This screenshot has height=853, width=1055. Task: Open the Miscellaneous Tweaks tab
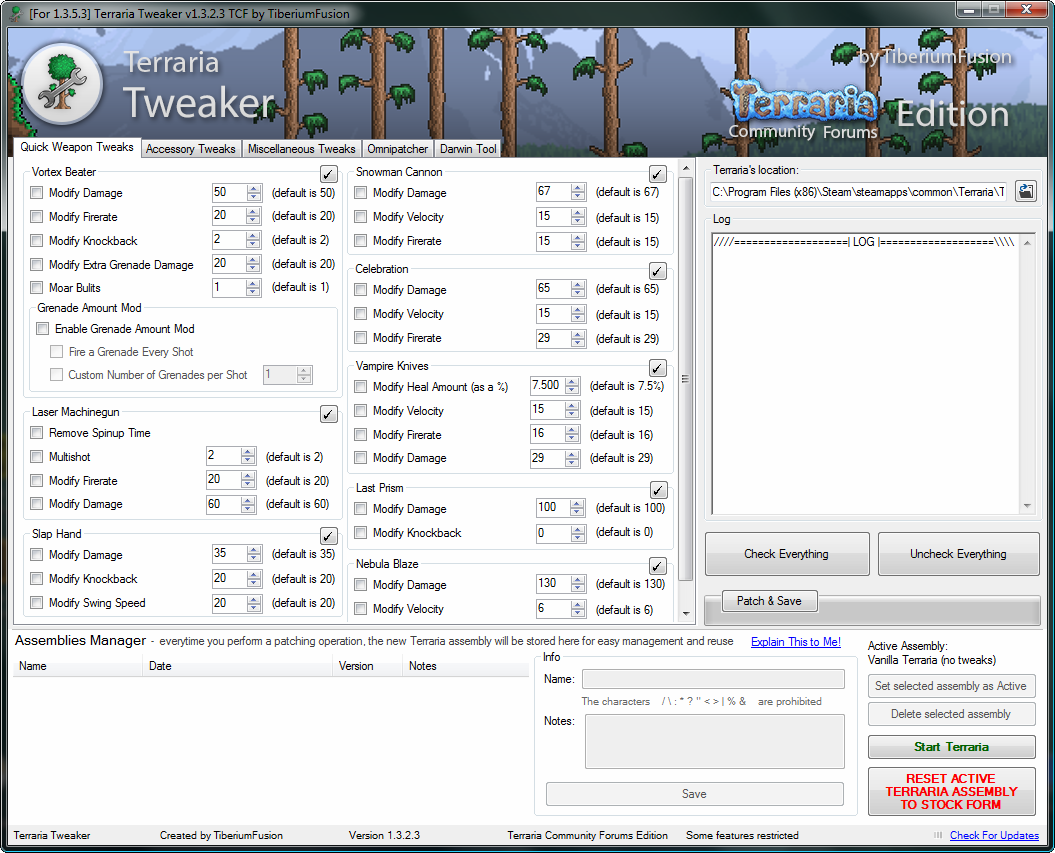coord(301,149)
